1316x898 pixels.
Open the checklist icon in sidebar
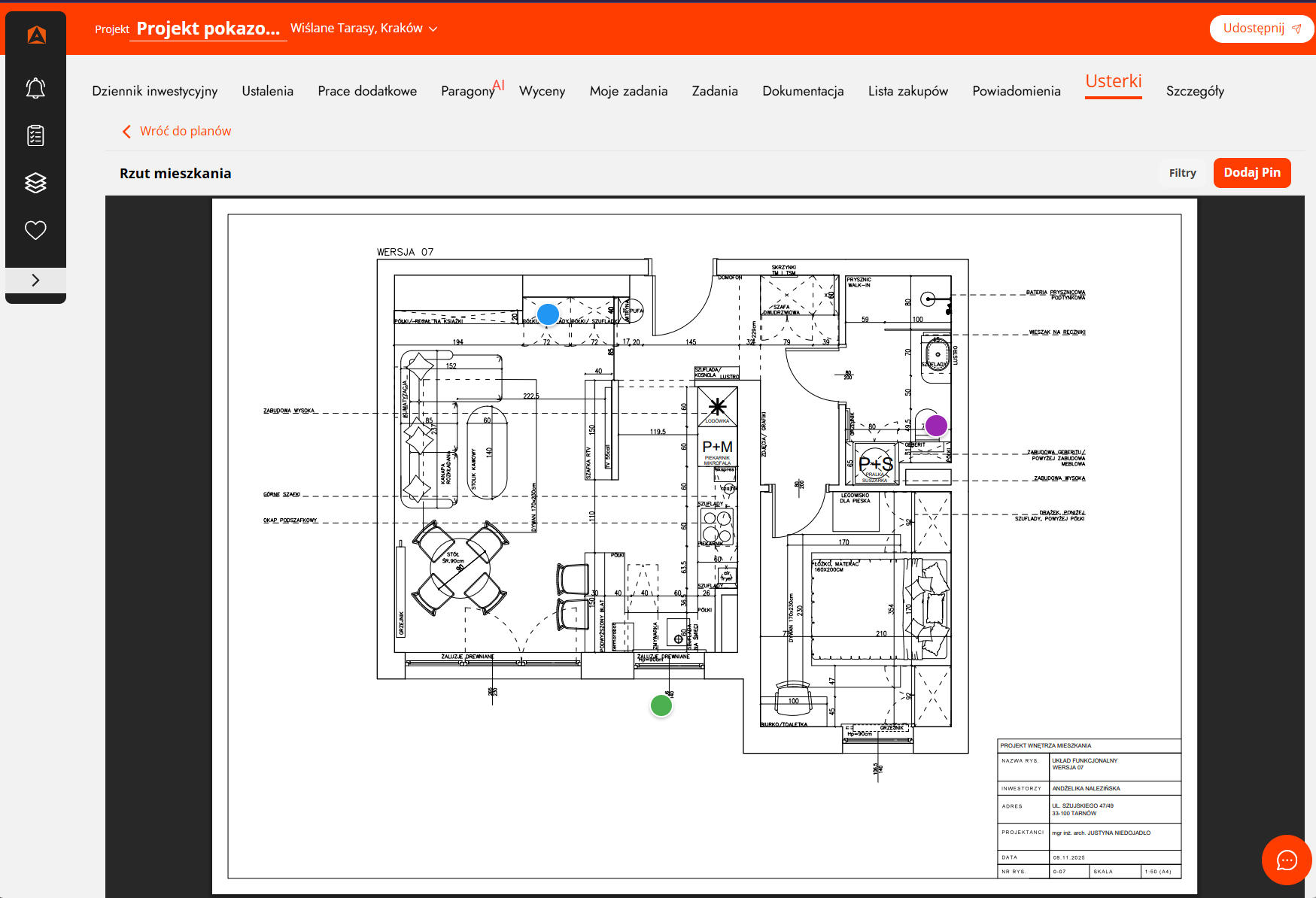[x=35, y=135]
